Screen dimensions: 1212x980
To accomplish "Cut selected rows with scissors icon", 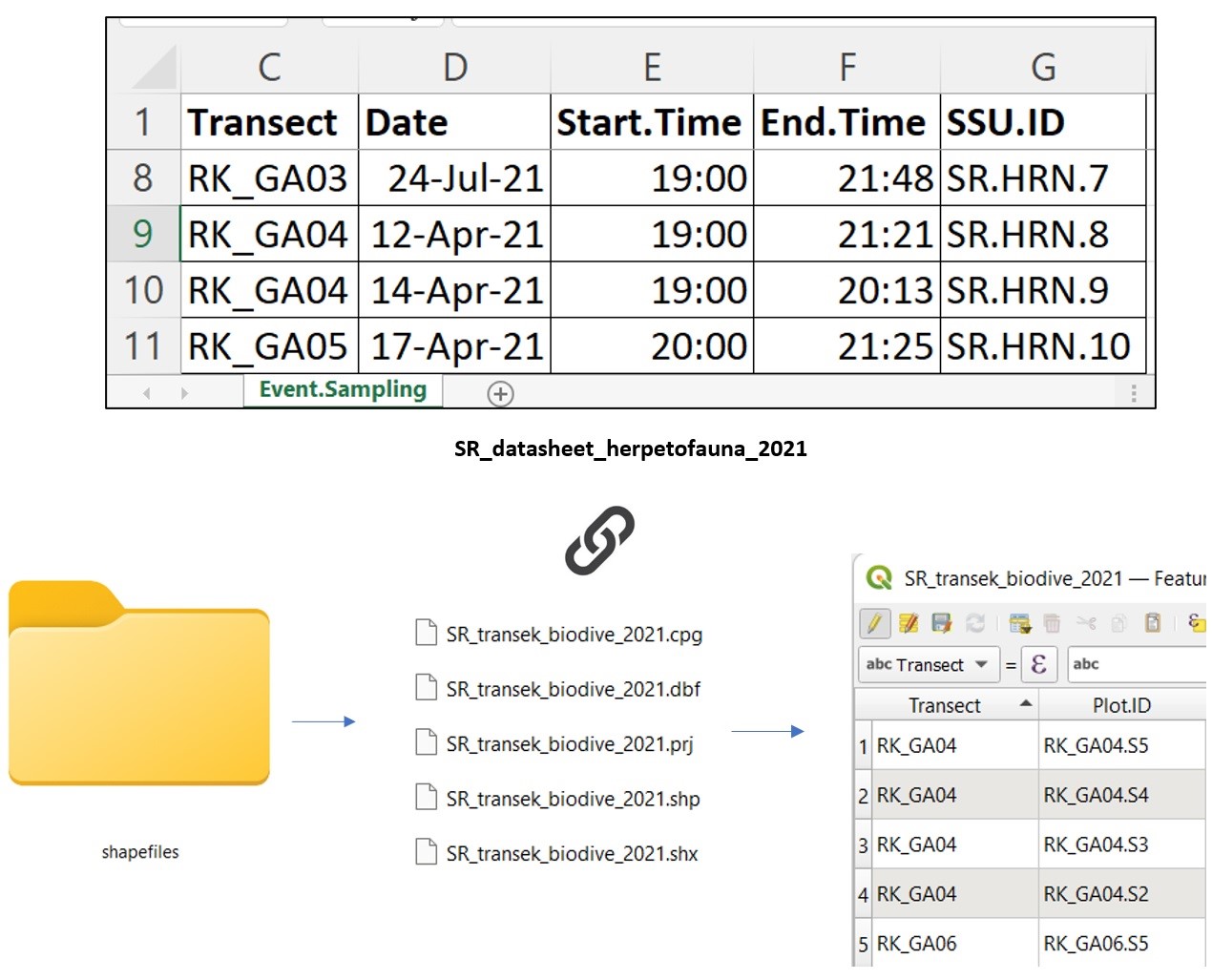I will pyautogui.click(x=1086, y=623).
